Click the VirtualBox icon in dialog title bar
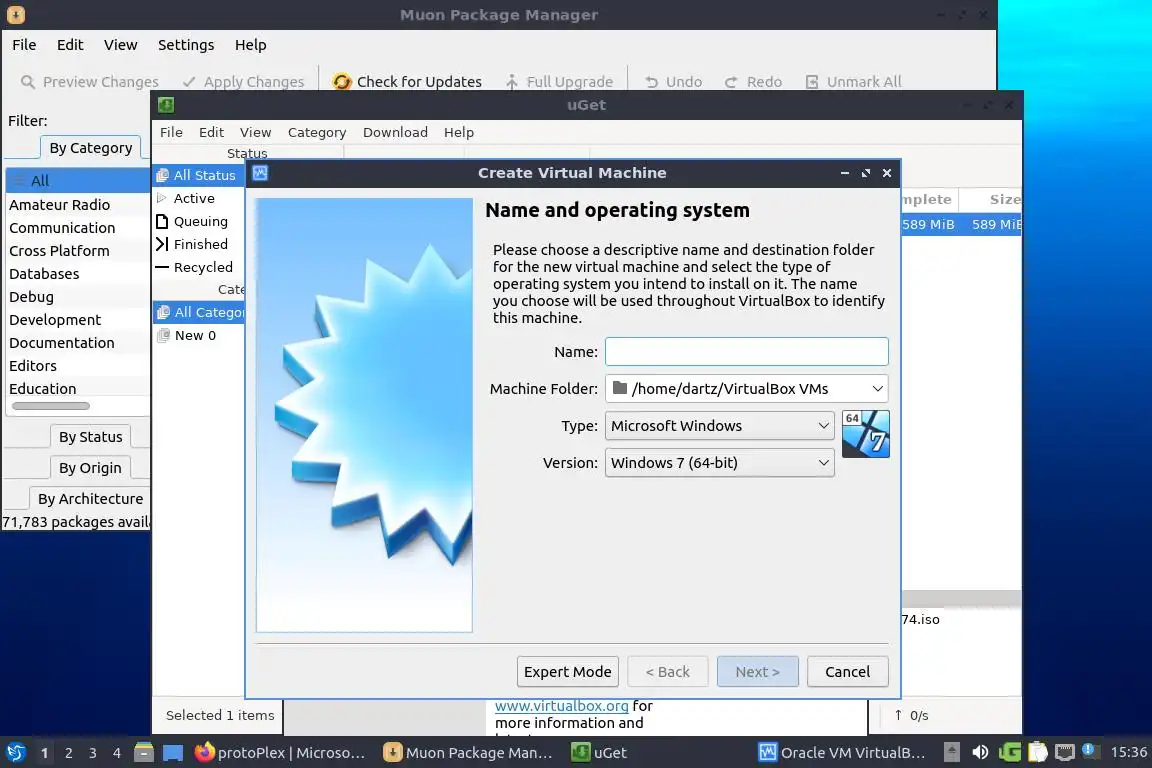1152x768 pixels. click(x=260, y=173)
